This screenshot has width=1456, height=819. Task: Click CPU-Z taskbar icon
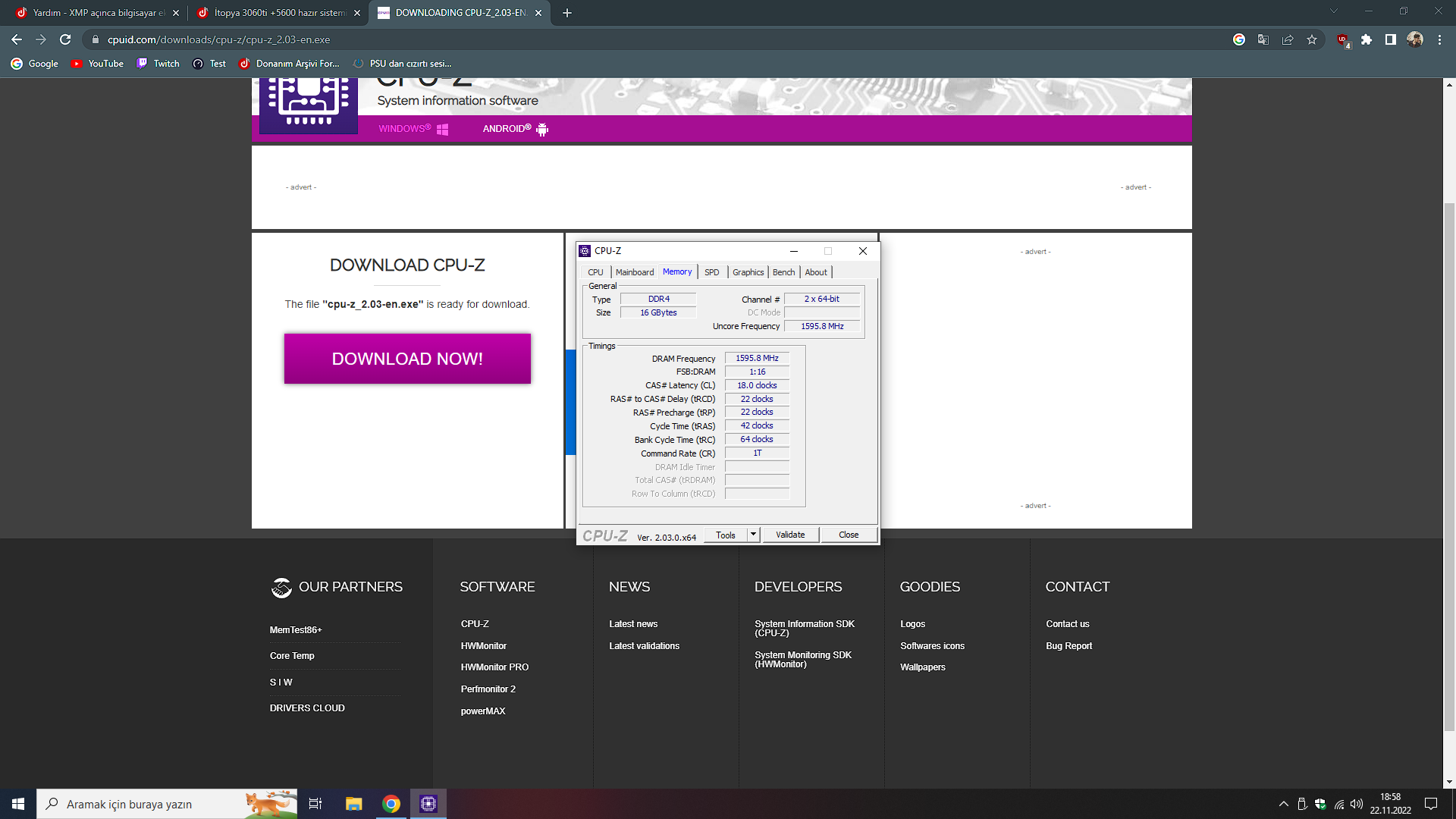click(428, 804)
